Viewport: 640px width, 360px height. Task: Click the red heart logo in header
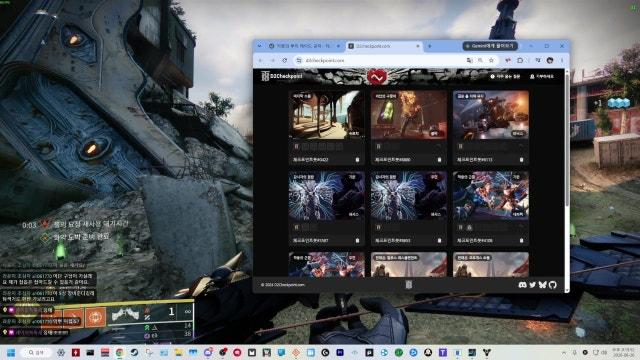coord(377,77)
